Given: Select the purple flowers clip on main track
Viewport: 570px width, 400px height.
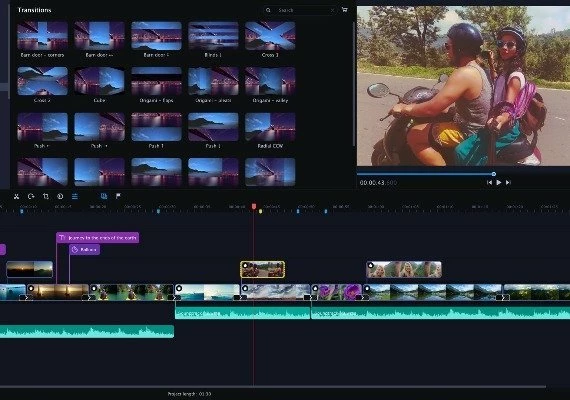Looking at the screenshot, I should point(337,292).
